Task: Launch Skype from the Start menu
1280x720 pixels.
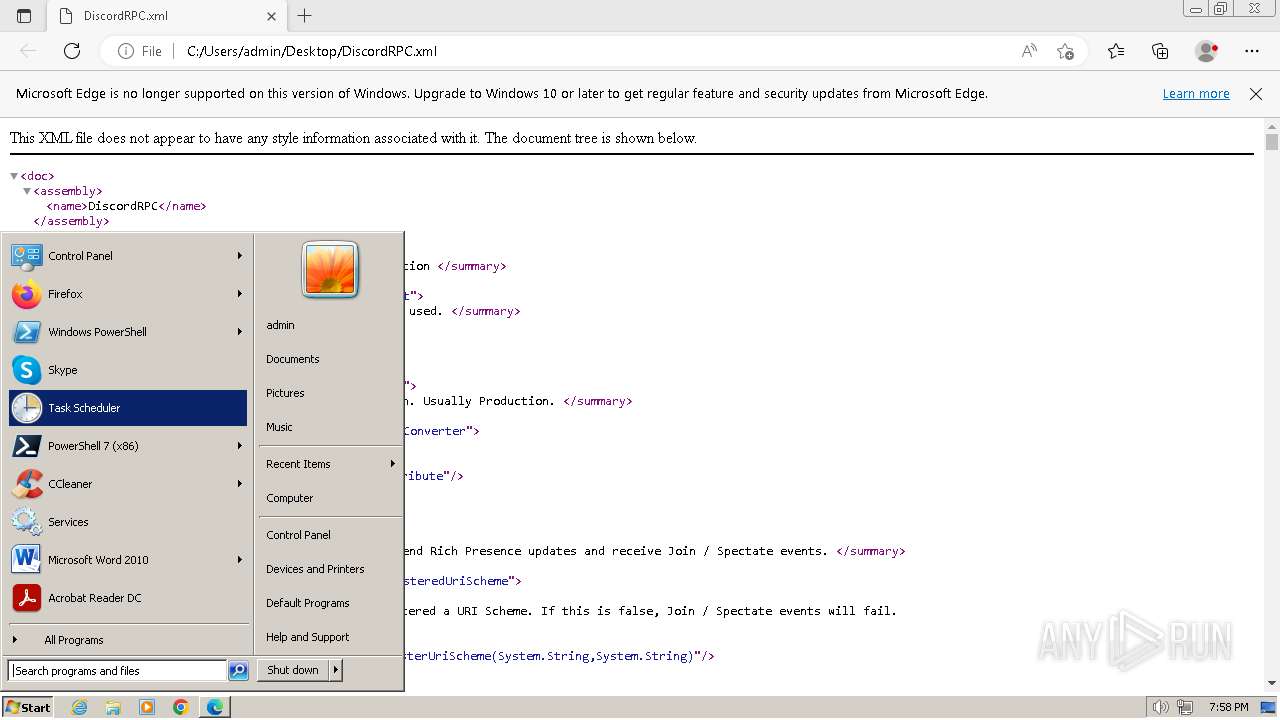Action: (x=128, y=370)
